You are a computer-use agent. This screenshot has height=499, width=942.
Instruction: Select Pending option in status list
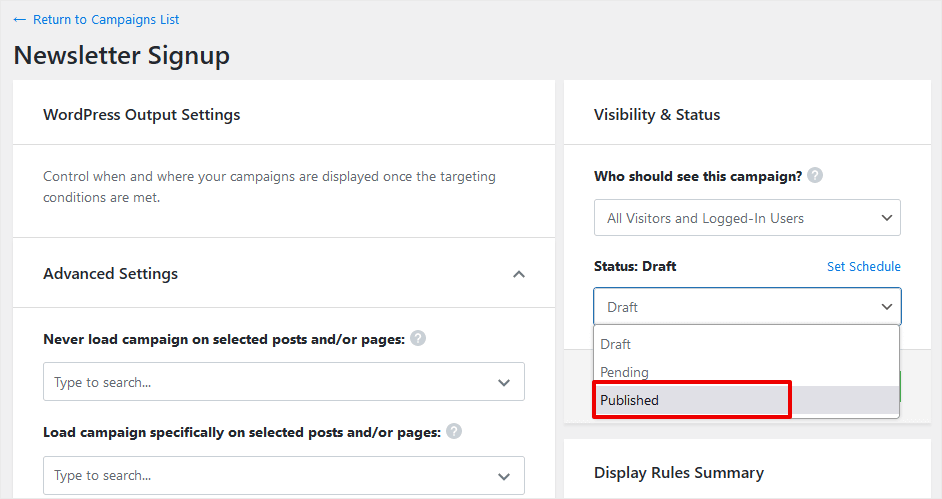coord(625,372)
